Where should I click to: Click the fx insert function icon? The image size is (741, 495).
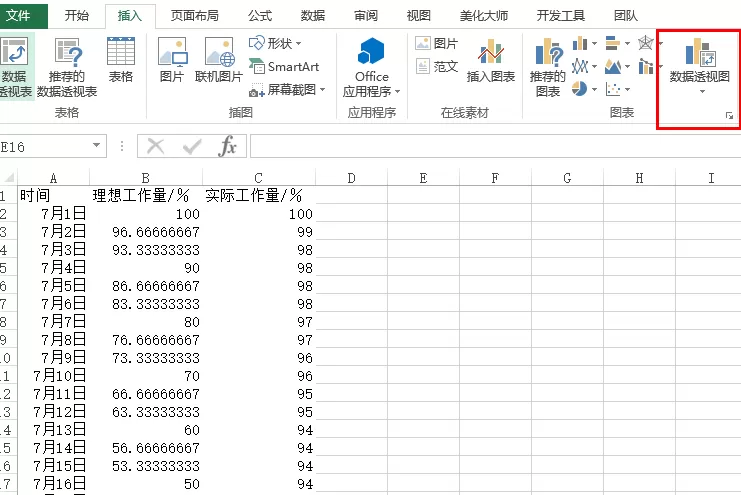[227, 146]
